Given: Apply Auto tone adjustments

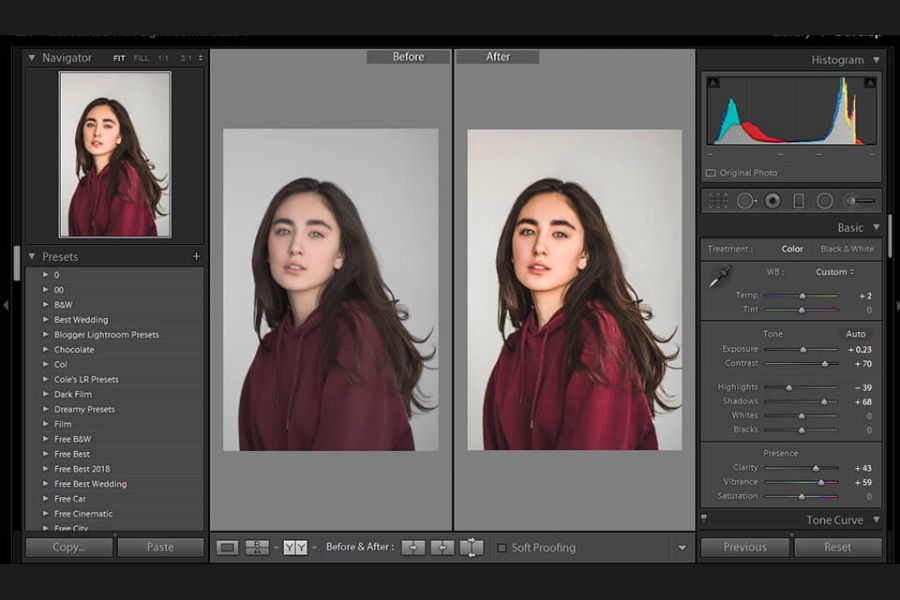Looking at the screenshot, I should coord(855,333).
